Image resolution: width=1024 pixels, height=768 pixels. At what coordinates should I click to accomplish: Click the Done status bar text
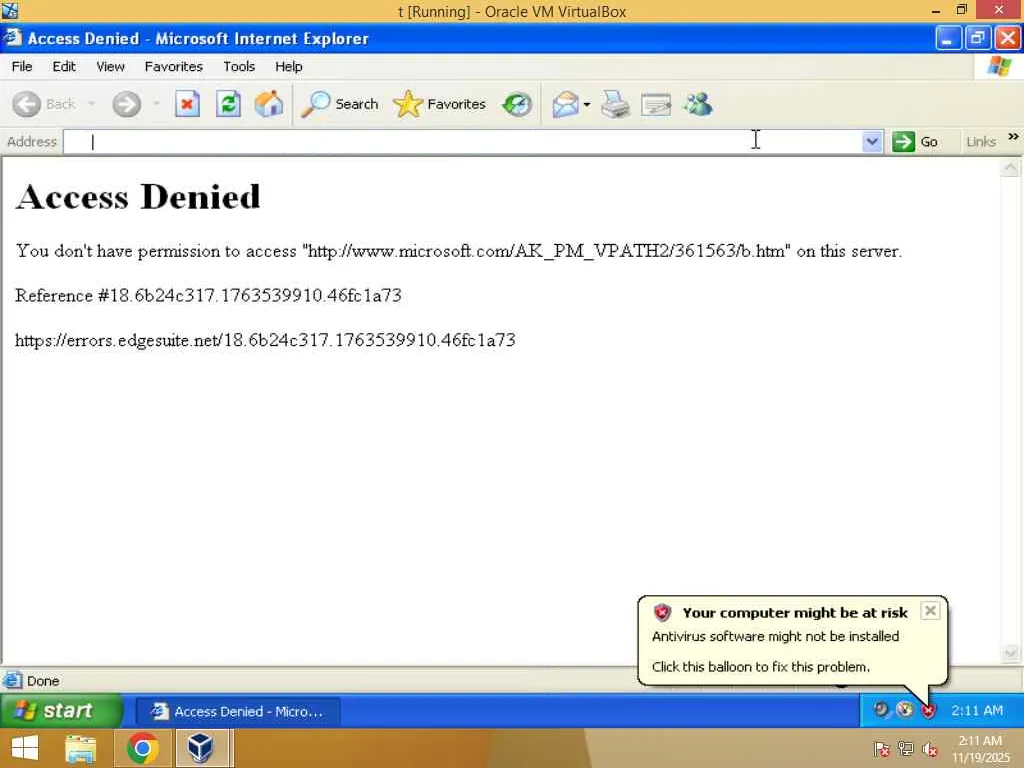(x=43, y=681)
